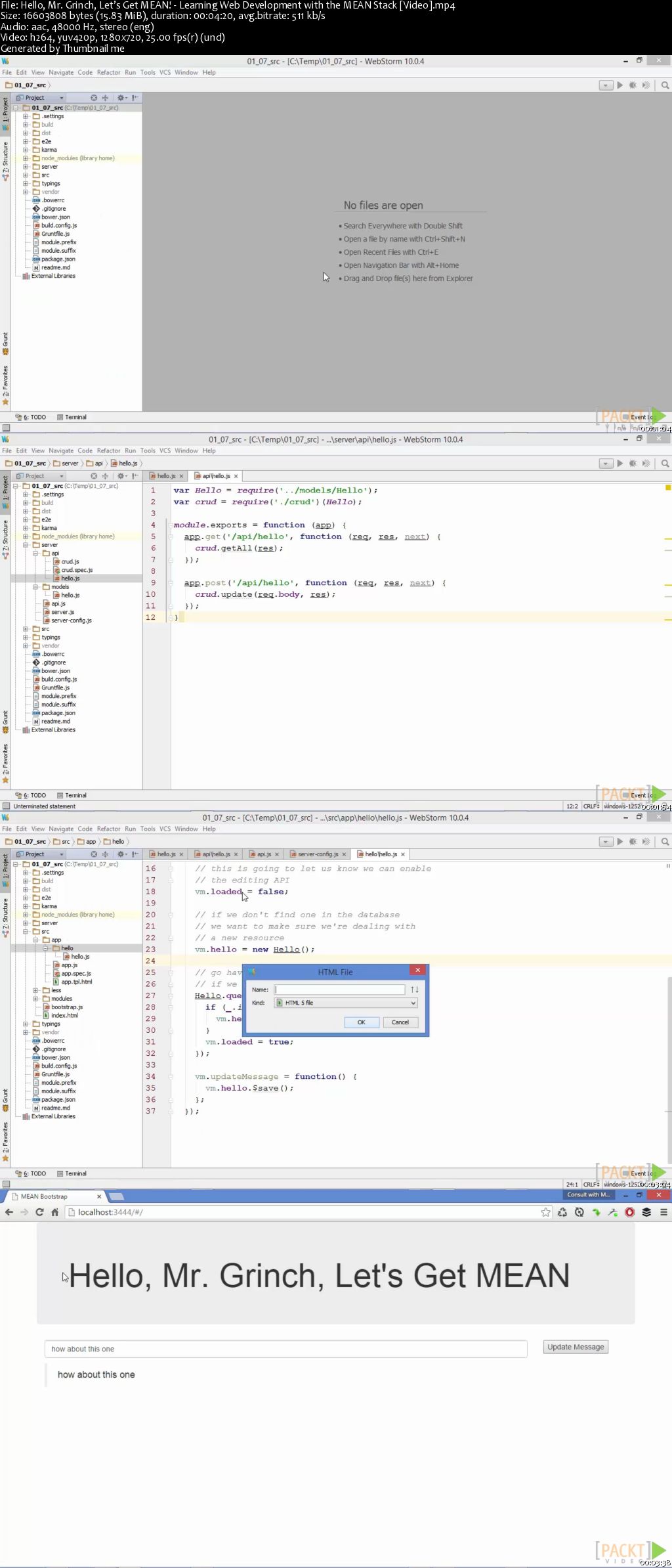
Task: Toggle Terminal tool window in 'No files are open' window
Action: click(72, 417)
